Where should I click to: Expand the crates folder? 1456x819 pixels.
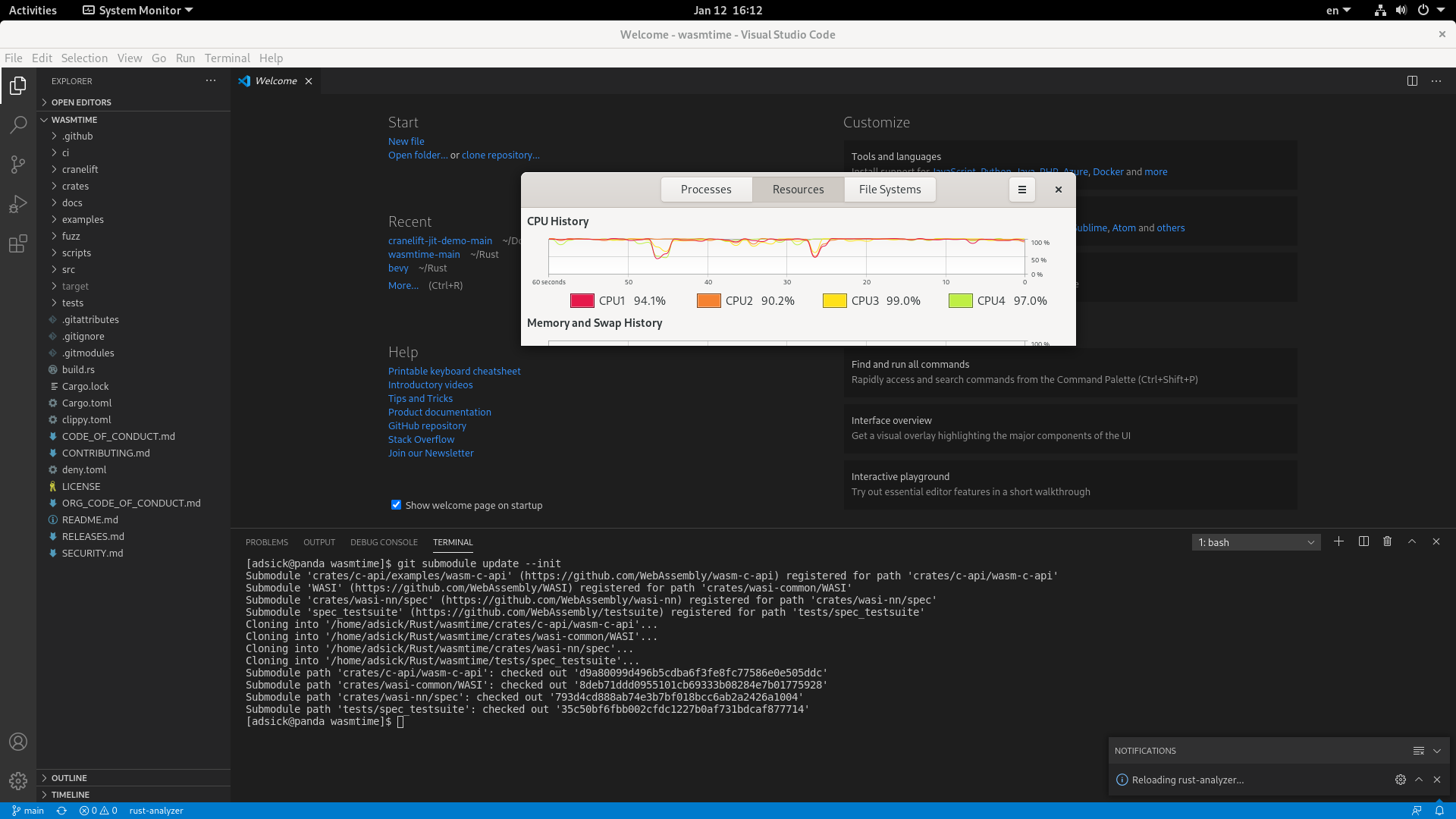pyautogui.click(x=133, y=187)
